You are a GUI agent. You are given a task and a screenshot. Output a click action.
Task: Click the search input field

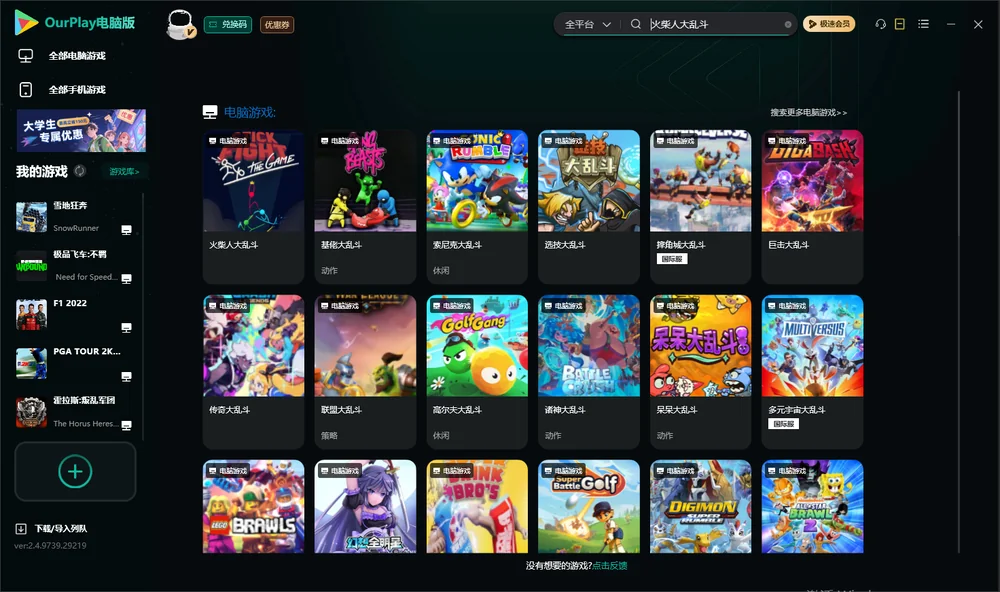714,24
